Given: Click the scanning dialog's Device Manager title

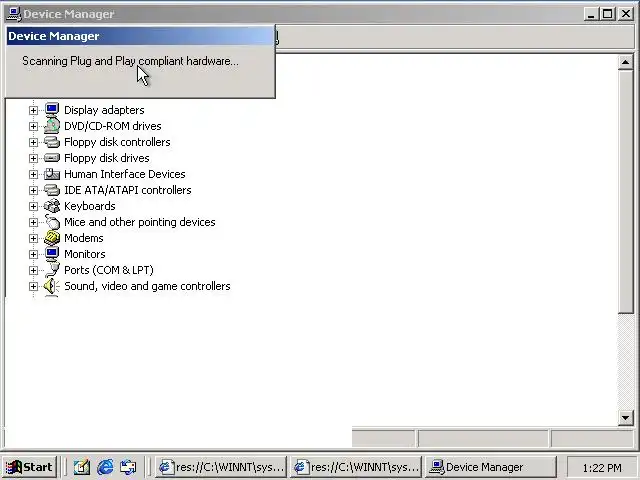Looking at the screenshot, I should pos(53,36).
